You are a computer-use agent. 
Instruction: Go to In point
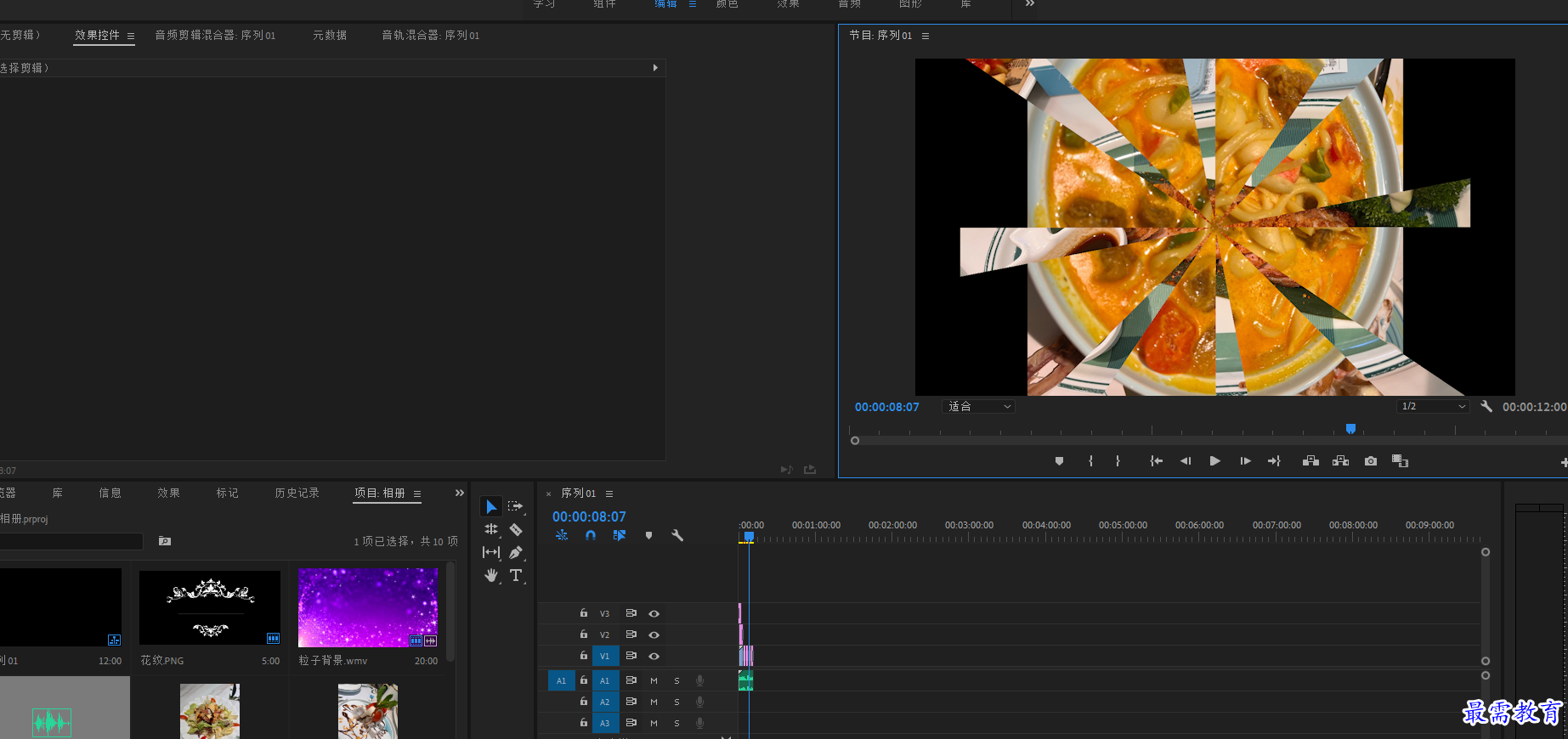click(x=1156, y=461)
